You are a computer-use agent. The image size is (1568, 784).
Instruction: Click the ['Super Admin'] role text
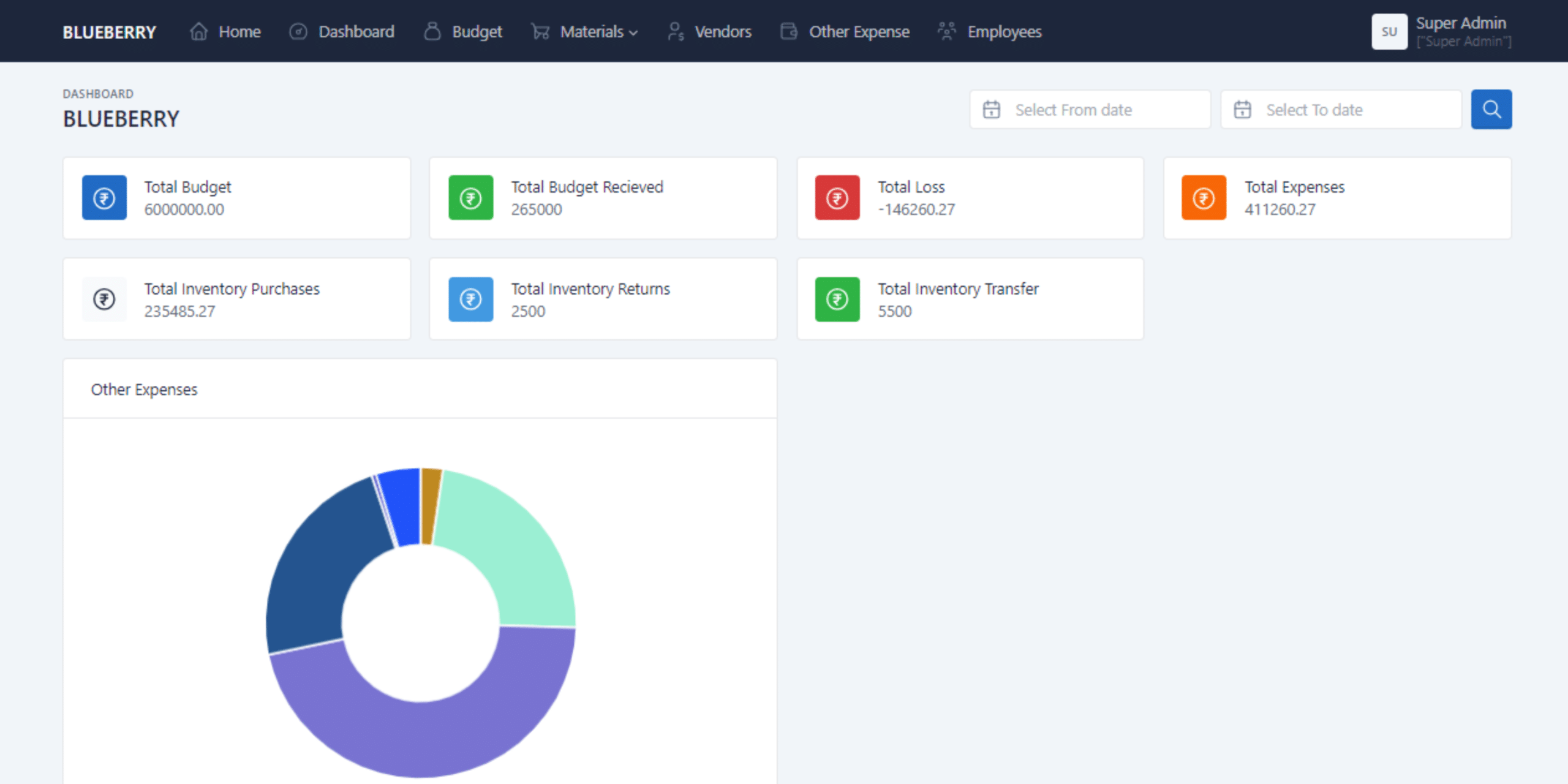click(1464, 42)
